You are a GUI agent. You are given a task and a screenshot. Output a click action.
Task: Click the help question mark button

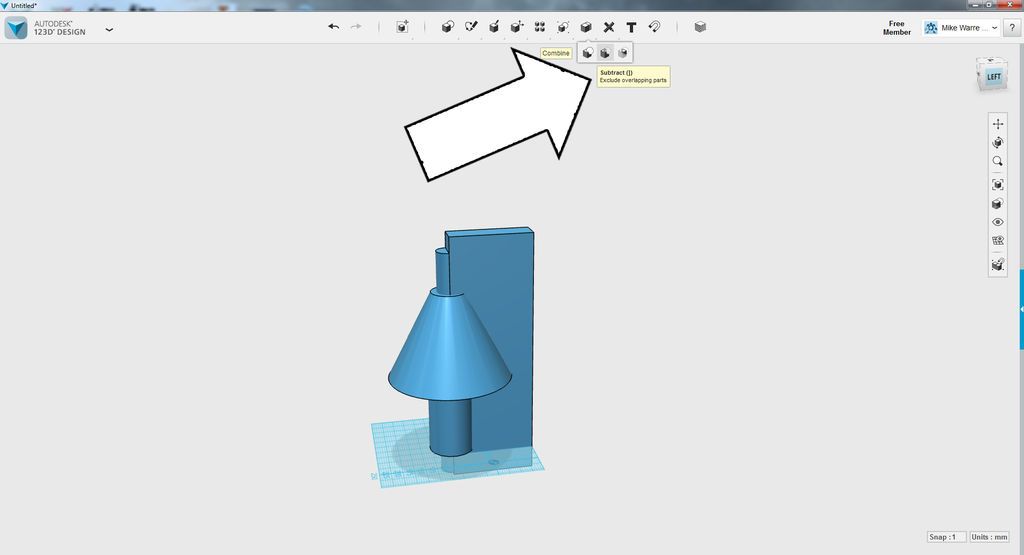[x=1012, y=27]
